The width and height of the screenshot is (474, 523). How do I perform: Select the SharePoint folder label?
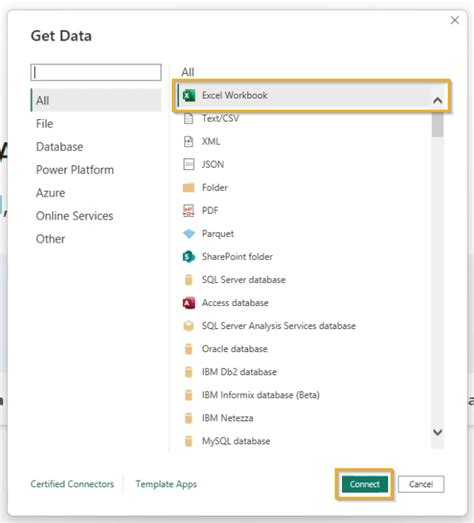click(237, 257)
